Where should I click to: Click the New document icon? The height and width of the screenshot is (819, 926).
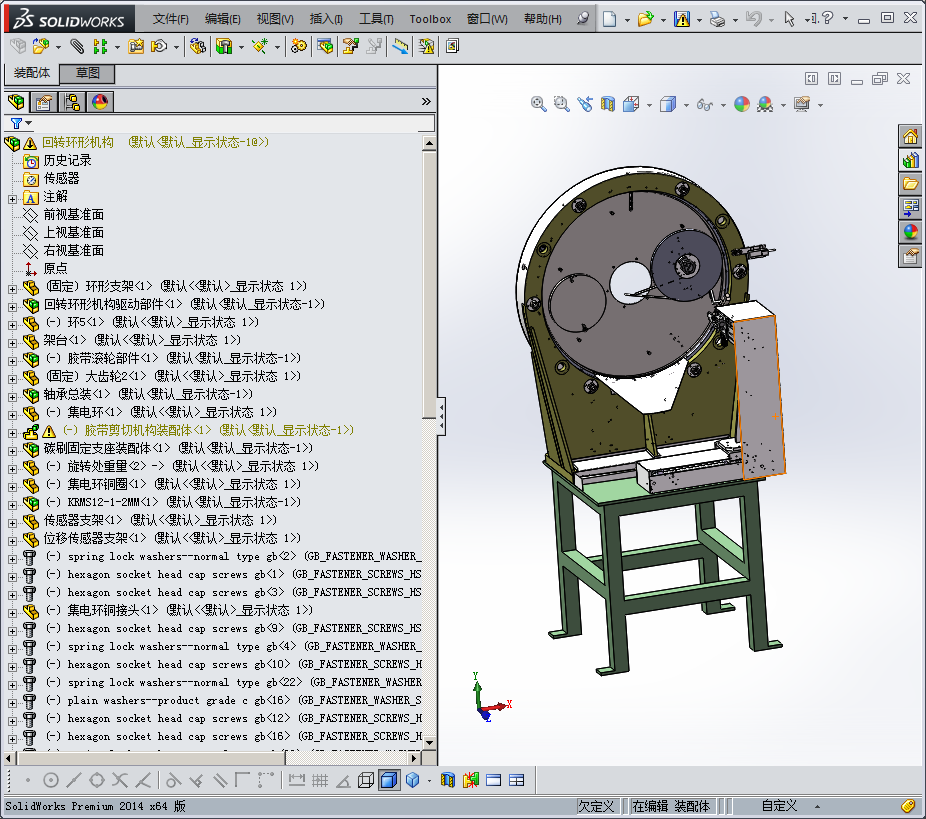609,19
